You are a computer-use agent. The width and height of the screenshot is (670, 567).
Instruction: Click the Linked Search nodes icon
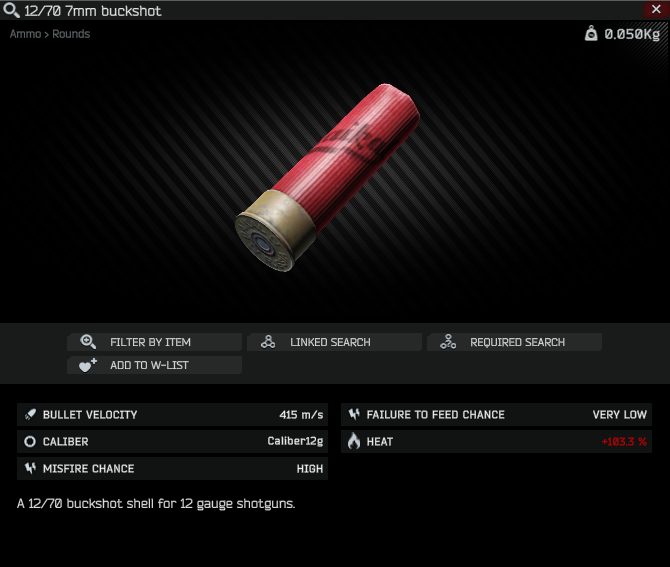click(268, 342)
